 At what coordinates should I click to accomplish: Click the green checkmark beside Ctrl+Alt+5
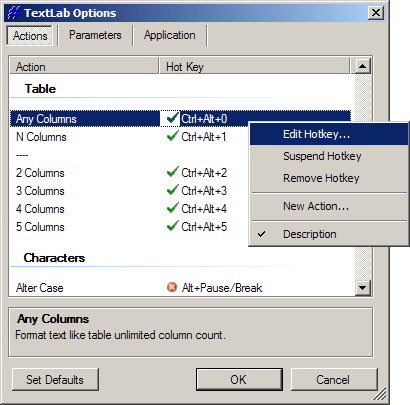tap(172, 226)
